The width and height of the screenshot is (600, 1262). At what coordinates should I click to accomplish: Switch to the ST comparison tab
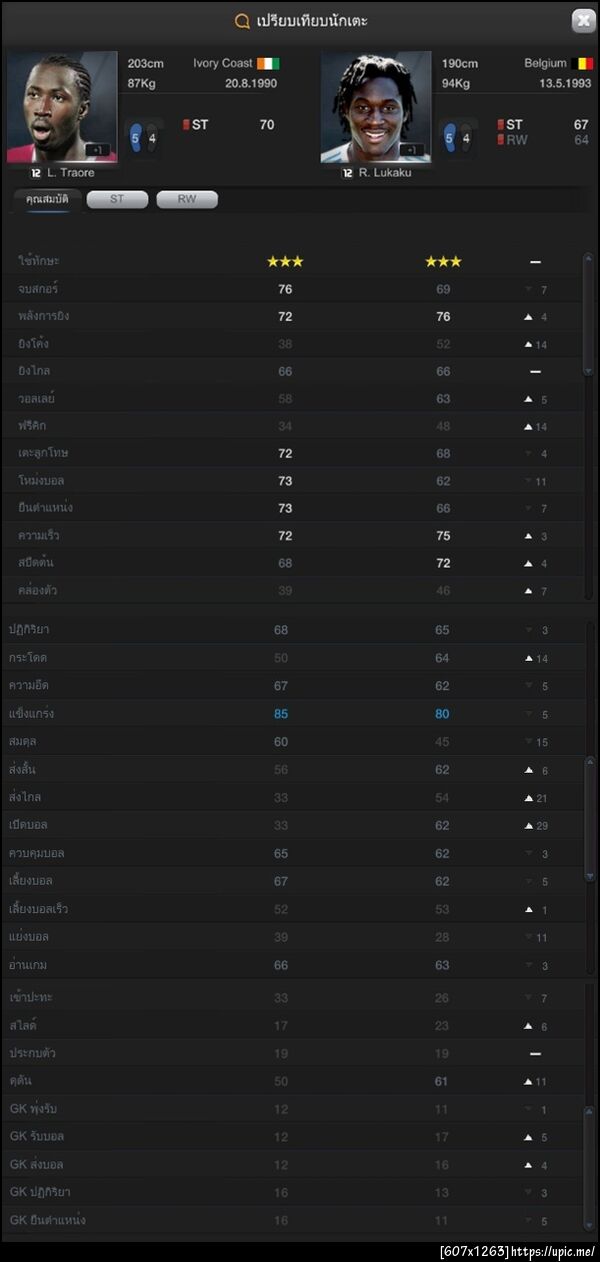click(x=117, y=200)
